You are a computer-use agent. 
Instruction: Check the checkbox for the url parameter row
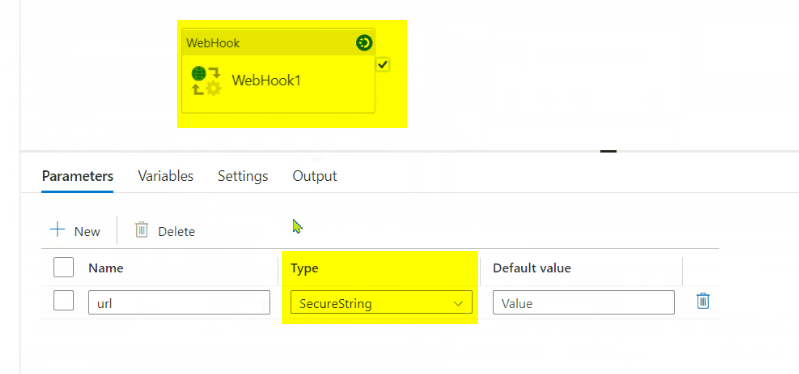click(x=64, y=301)
